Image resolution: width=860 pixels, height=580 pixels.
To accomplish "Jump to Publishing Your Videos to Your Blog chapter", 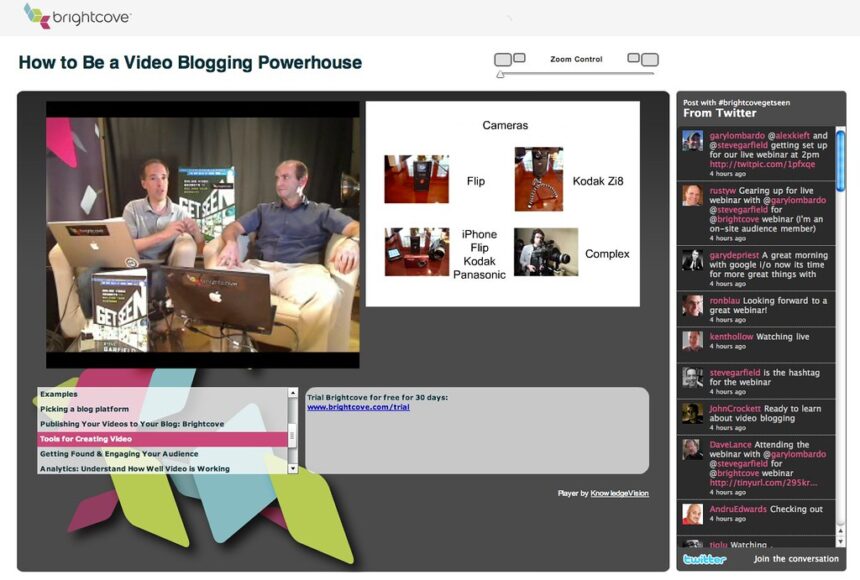I will [x=162, y=424].
